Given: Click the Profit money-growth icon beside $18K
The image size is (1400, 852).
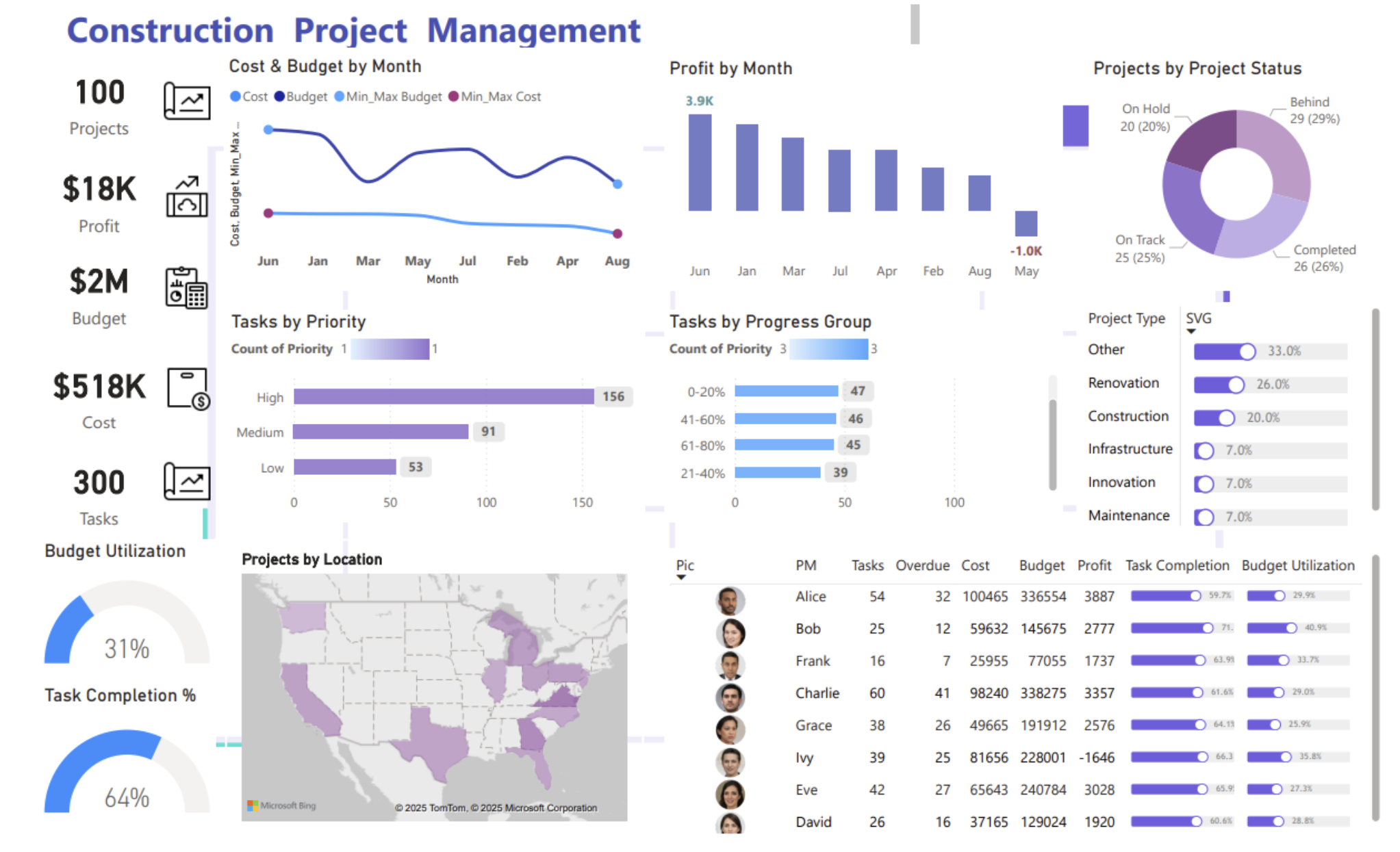Looking at the screenshot, I should pos(187,196).
